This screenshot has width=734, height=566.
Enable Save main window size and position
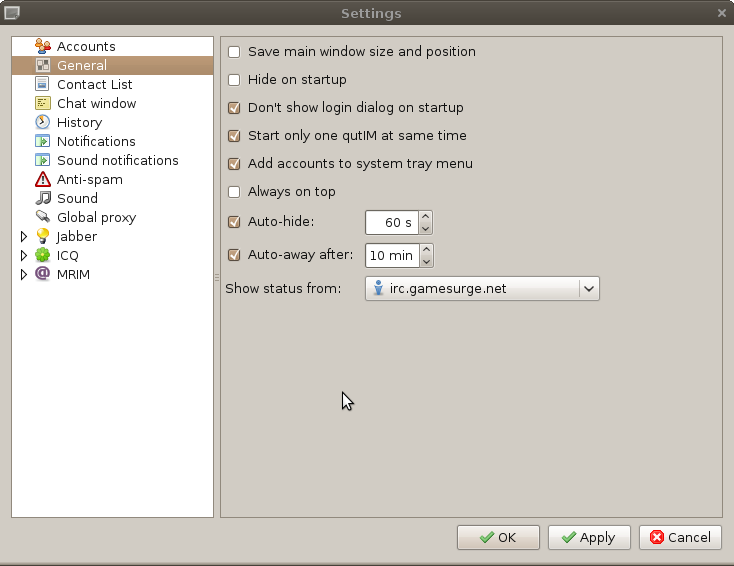click(234, 51)
